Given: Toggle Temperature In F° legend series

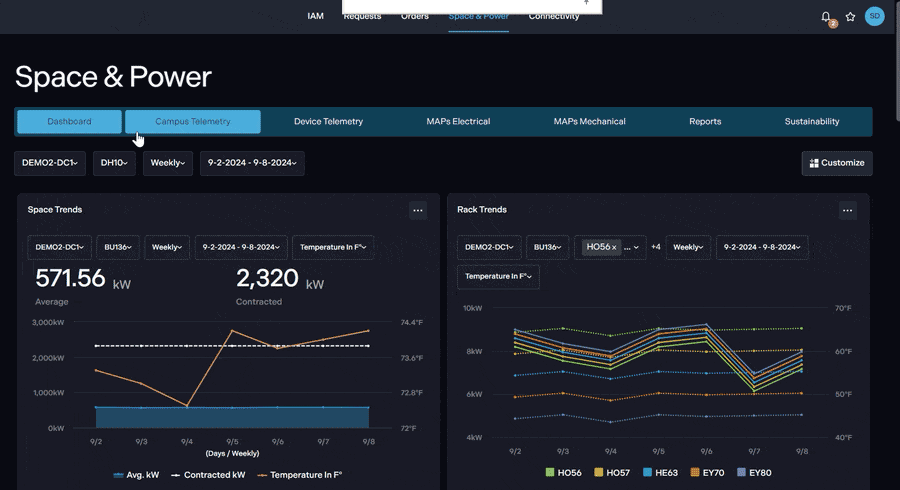Looking at the screenshot, I should pos(300,475).
